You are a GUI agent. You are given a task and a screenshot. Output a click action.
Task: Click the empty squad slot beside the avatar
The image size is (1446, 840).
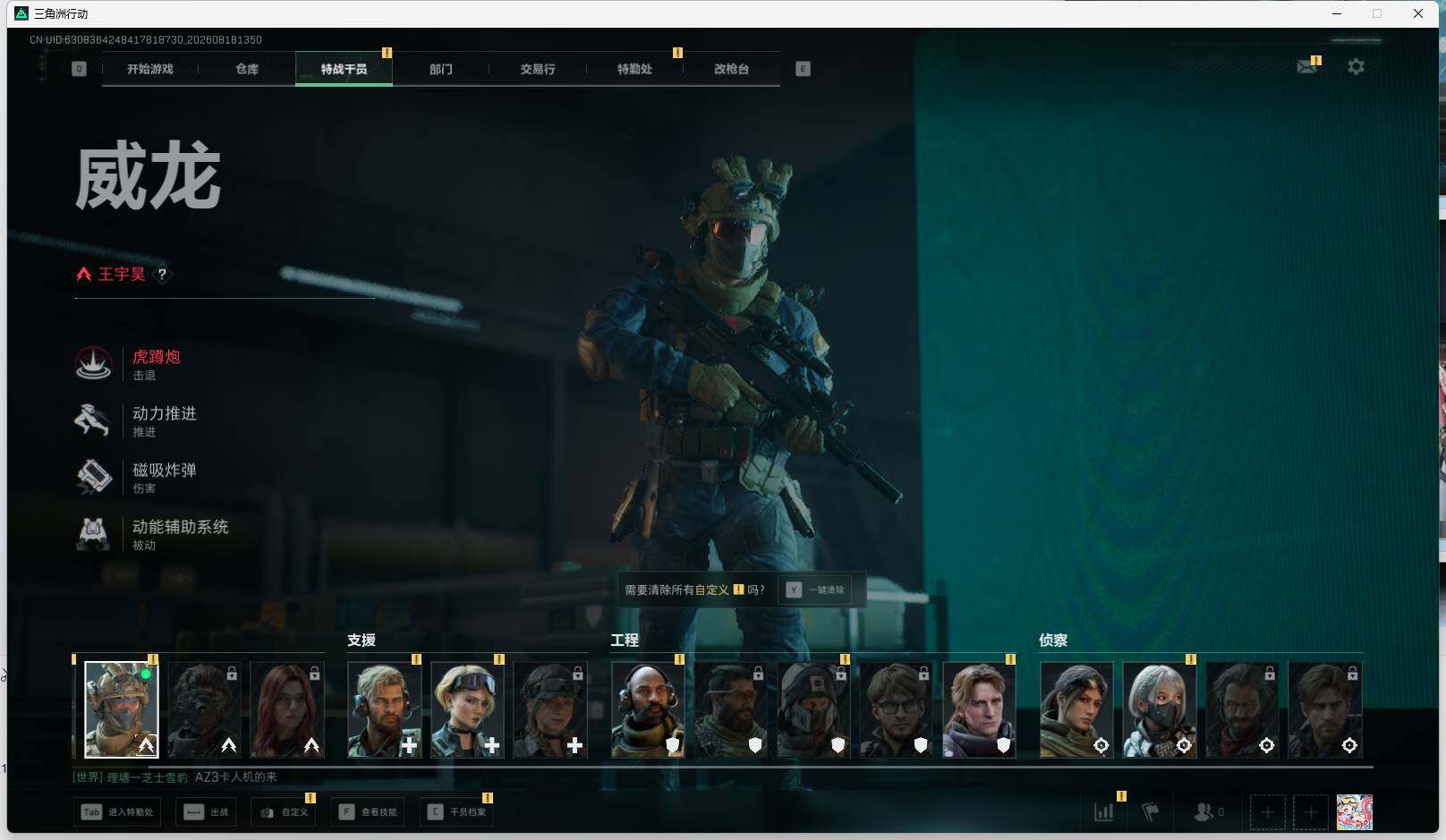pos(1311,812)
